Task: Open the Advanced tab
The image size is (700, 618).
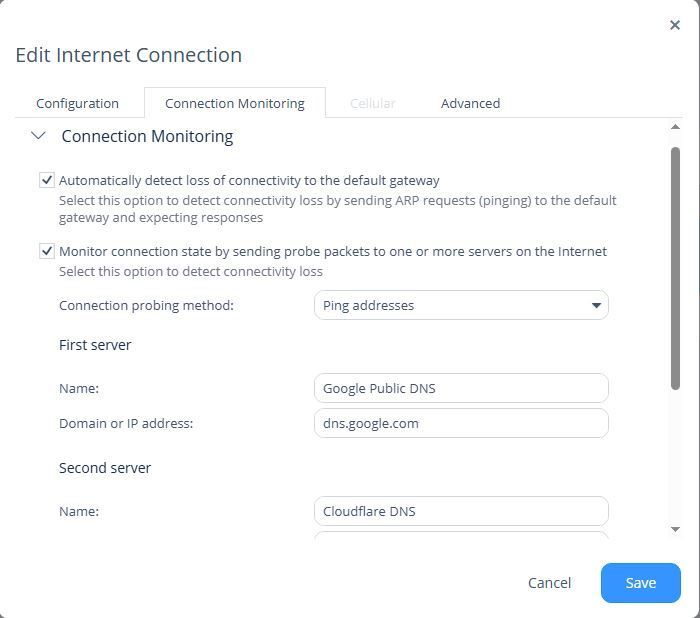Action: tap(470, 103)
